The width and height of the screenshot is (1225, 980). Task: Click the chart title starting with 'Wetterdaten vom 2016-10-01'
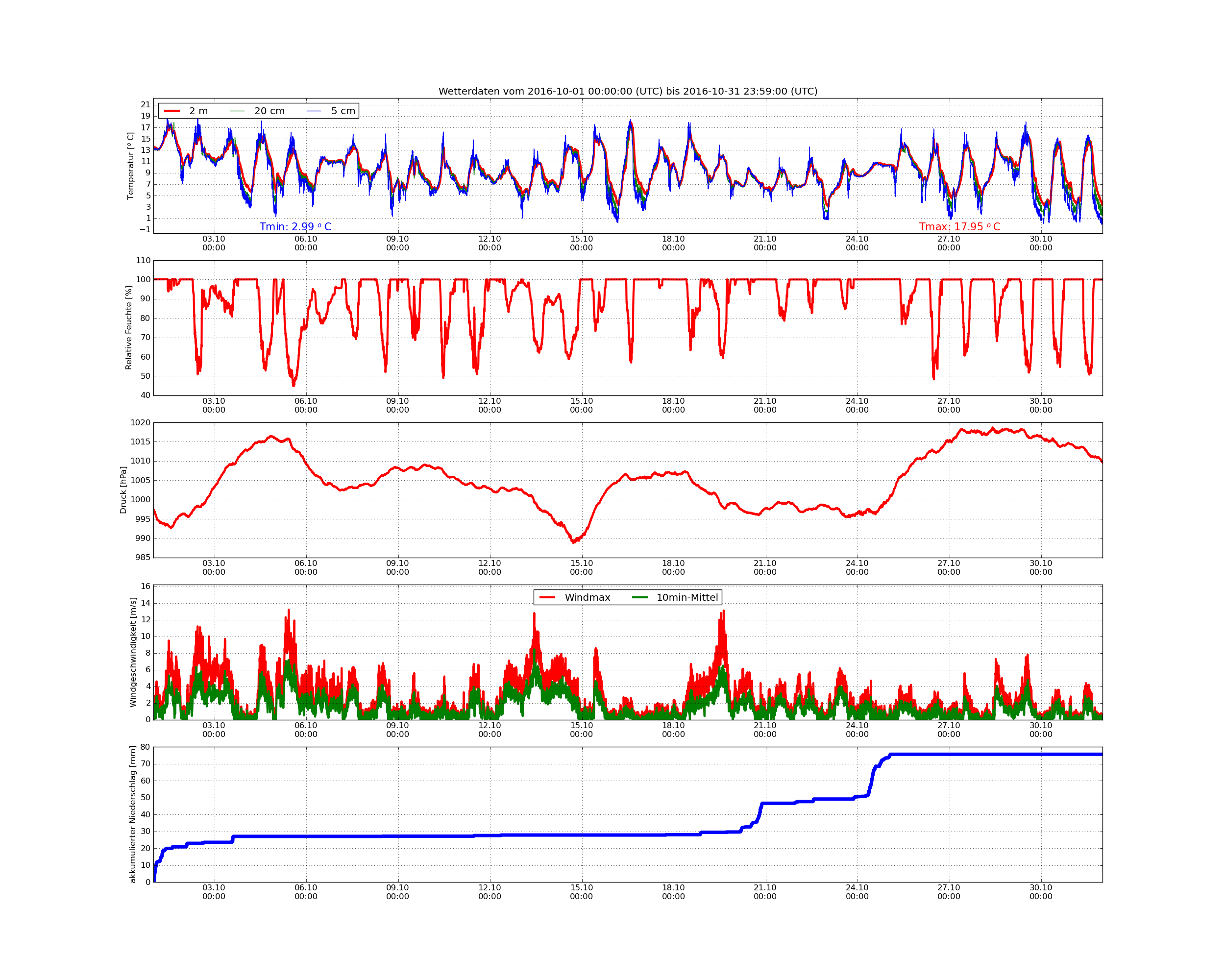(x=628, y=92)
